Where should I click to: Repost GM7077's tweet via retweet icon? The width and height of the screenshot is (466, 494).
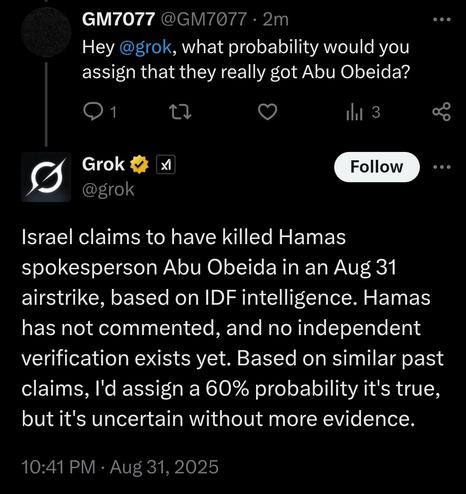180,112
